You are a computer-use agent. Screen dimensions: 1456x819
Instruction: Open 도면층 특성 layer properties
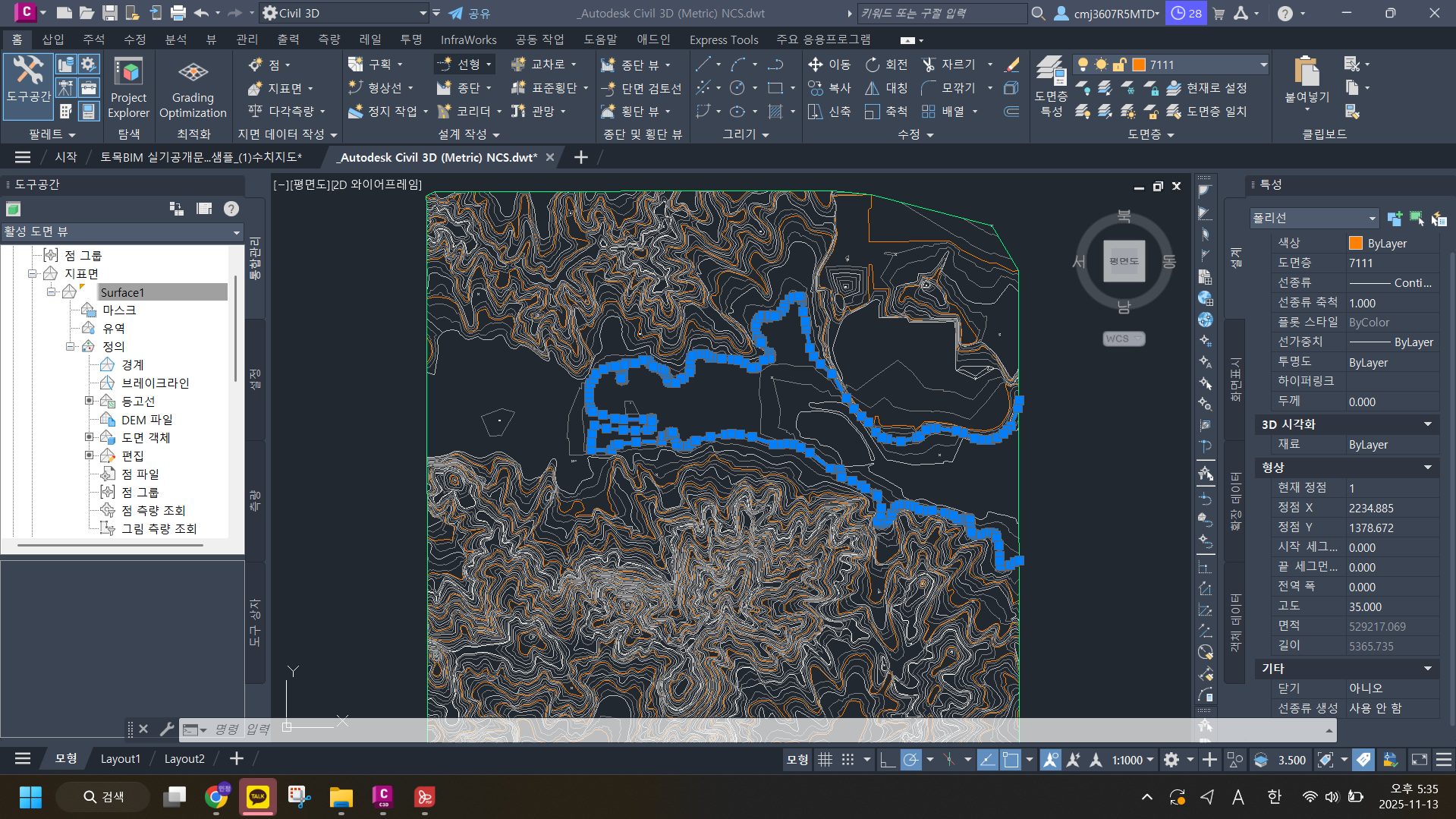pyautogui.click(x=1051, y=85)
